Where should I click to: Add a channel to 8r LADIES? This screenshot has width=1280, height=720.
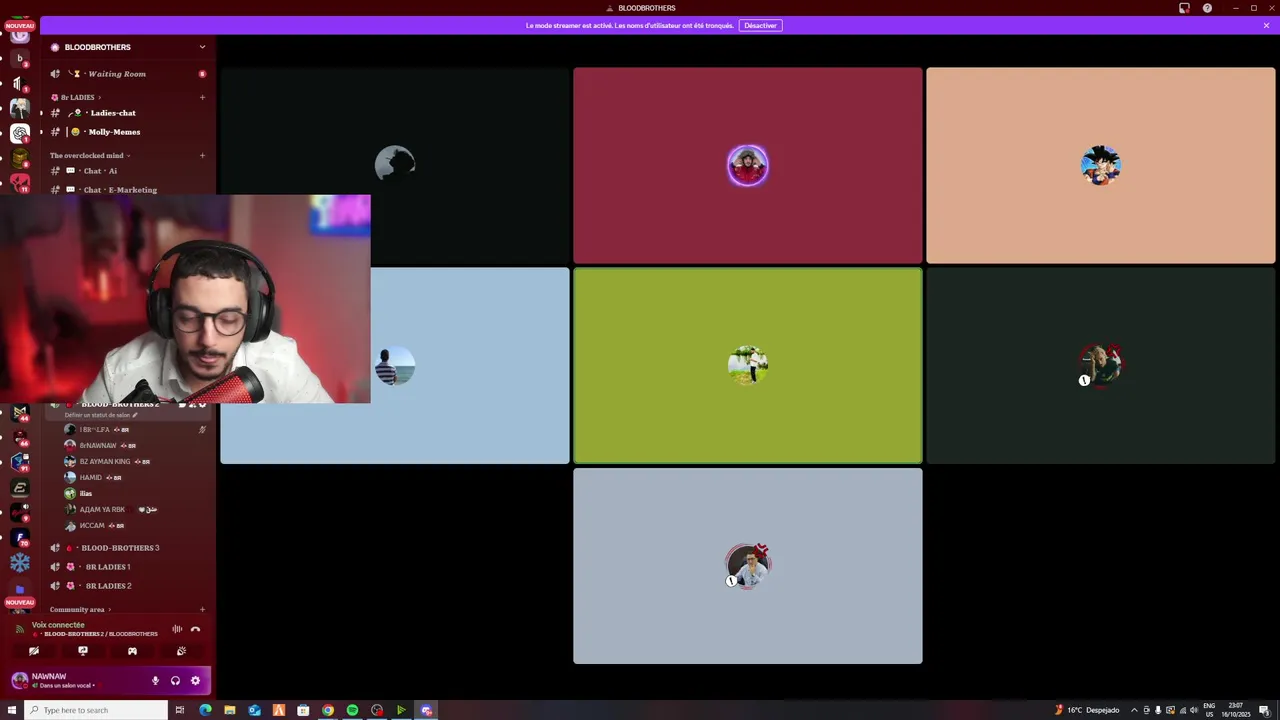click(202, 97)
